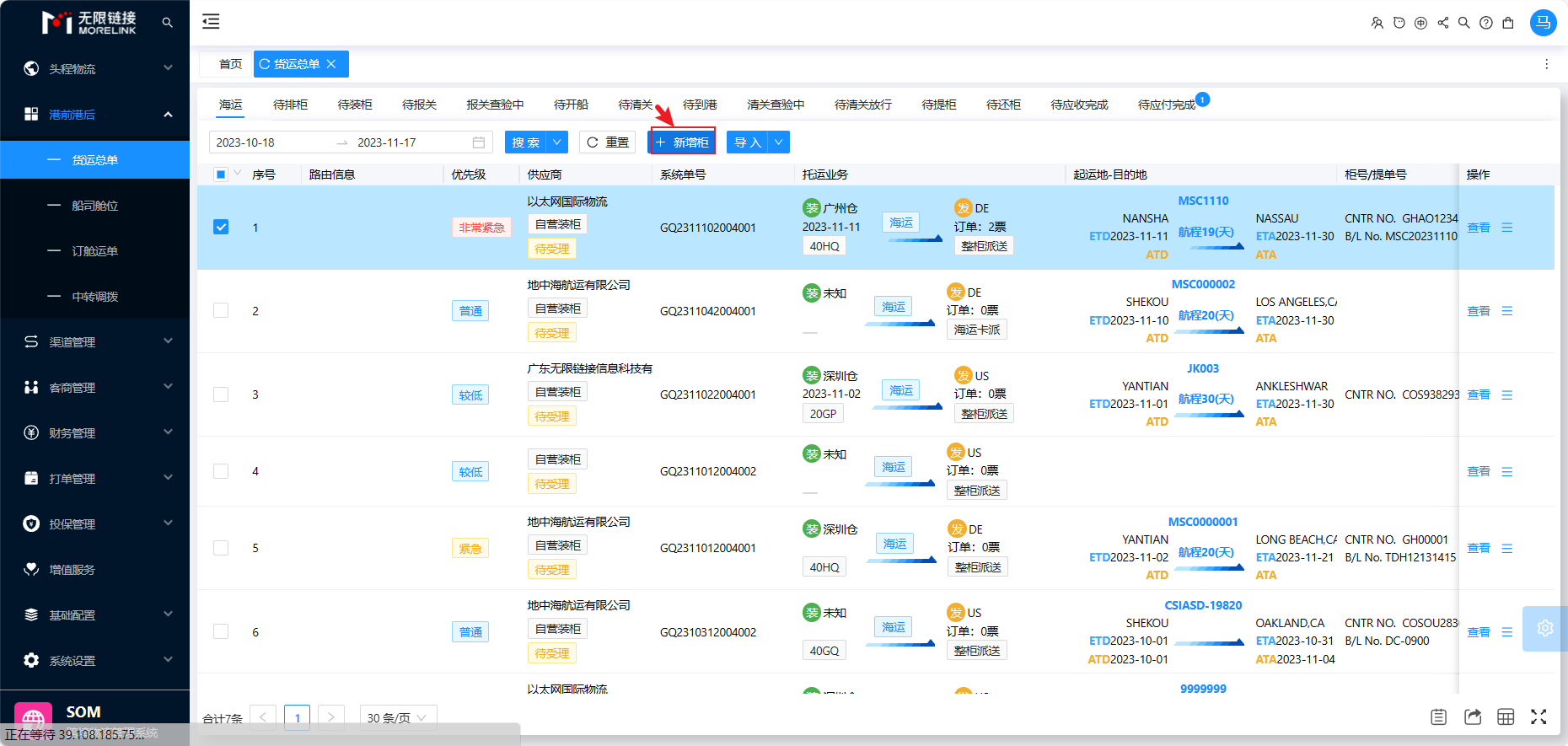
Task: Collapse sidebar with the hamburger icon
Action: coord(211,22)
